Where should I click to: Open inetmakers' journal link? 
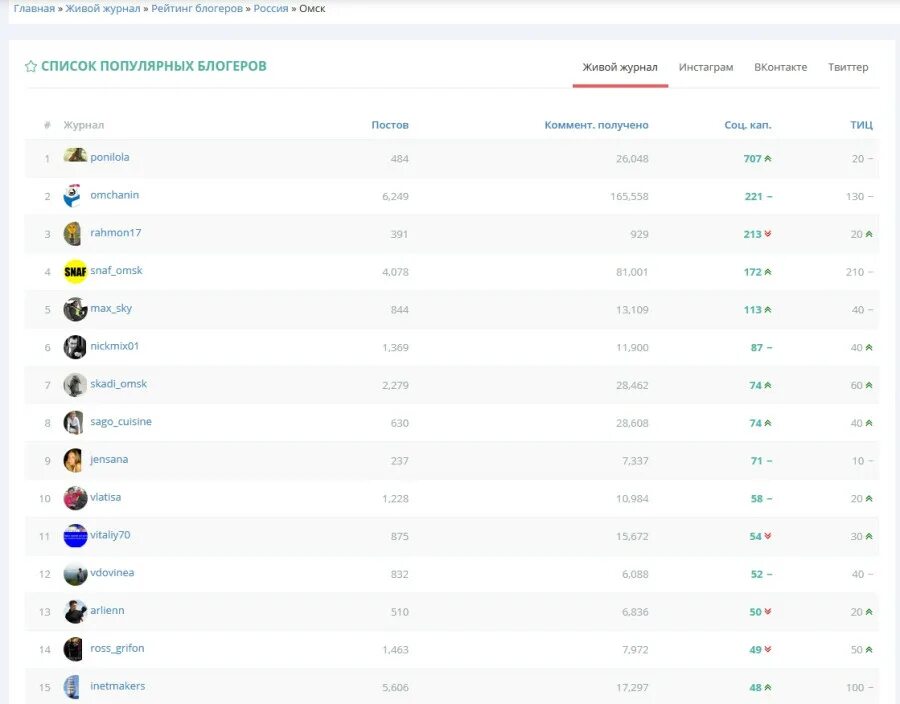click(118, 686)
